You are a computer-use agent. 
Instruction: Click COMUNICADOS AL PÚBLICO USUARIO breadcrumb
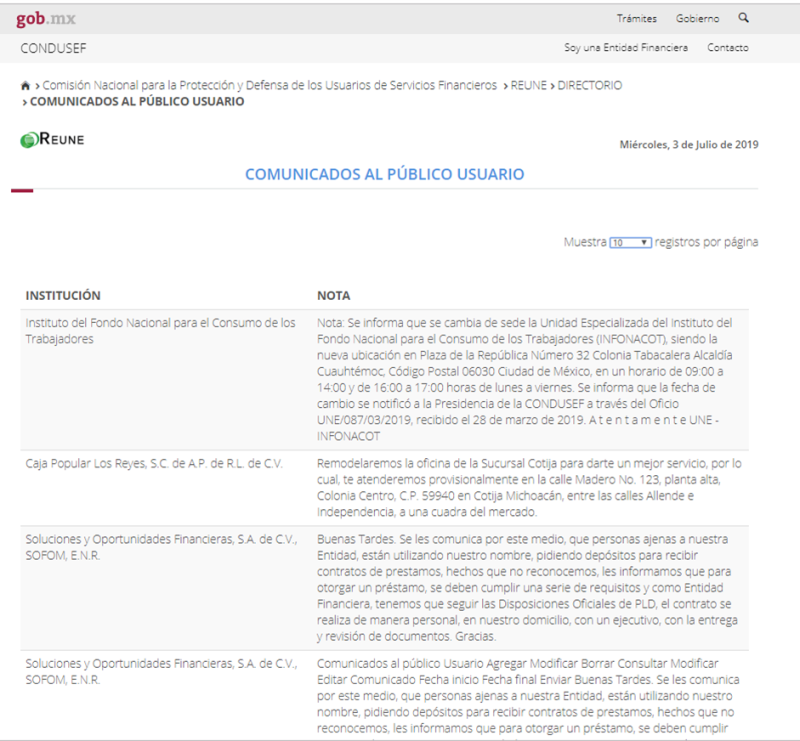tap(137, 102)
